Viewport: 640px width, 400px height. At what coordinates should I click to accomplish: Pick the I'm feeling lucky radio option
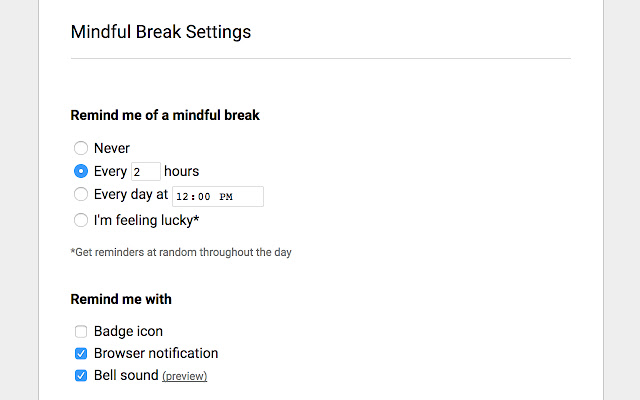[x=81, y=220]
